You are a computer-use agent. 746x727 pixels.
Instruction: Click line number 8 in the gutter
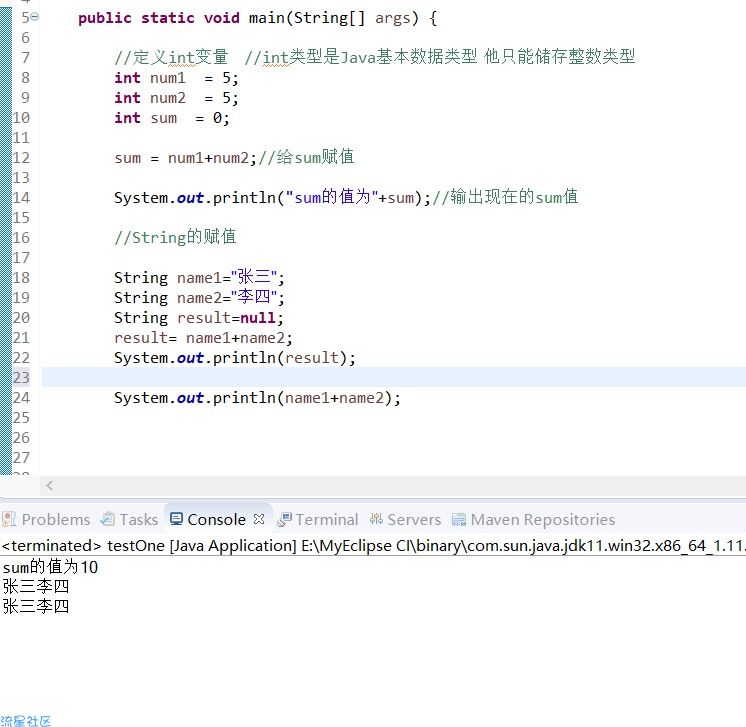pyautogui.click(x=25, y=78)
